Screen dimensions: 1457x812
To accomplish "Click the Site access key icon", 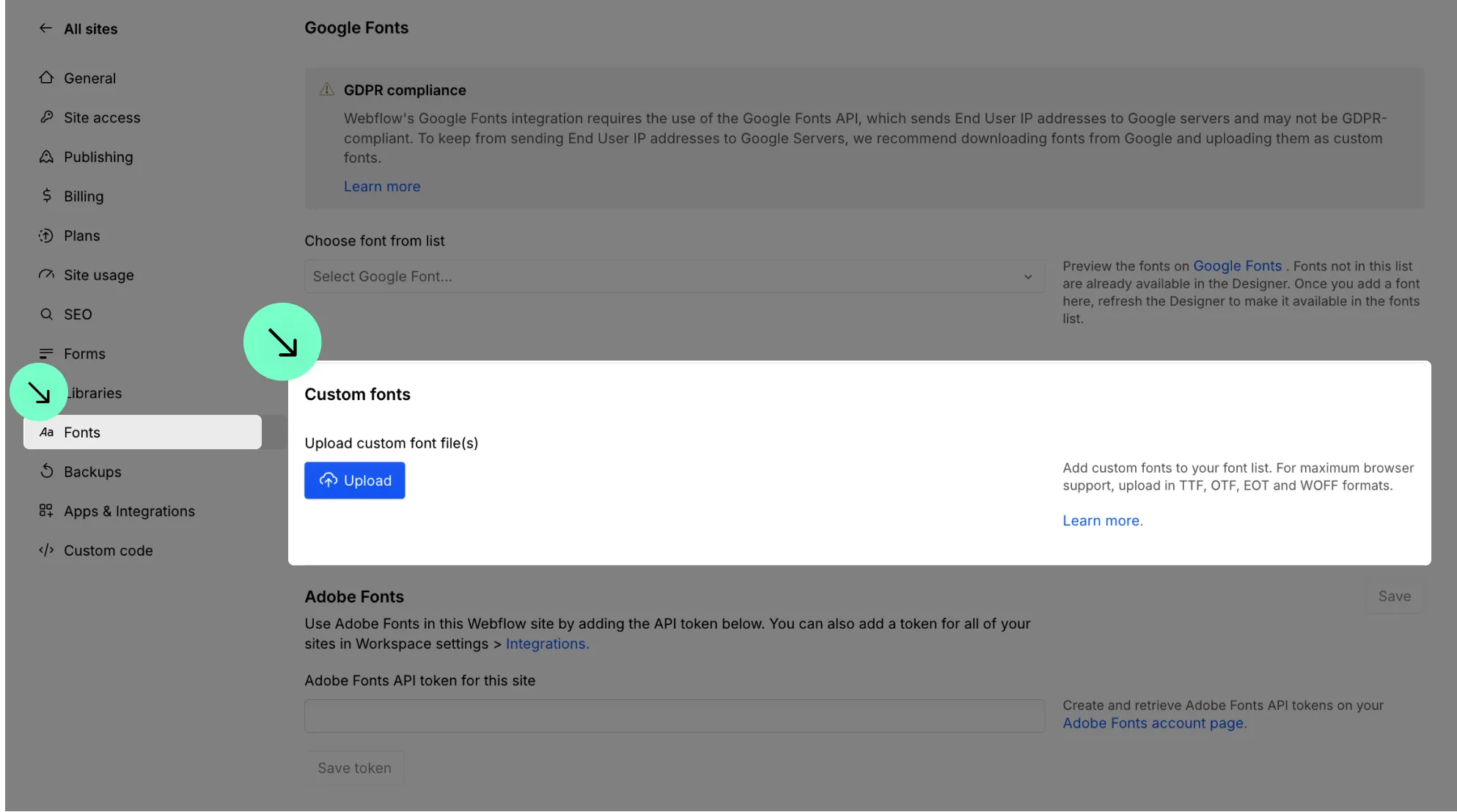I will pos(46,117).
